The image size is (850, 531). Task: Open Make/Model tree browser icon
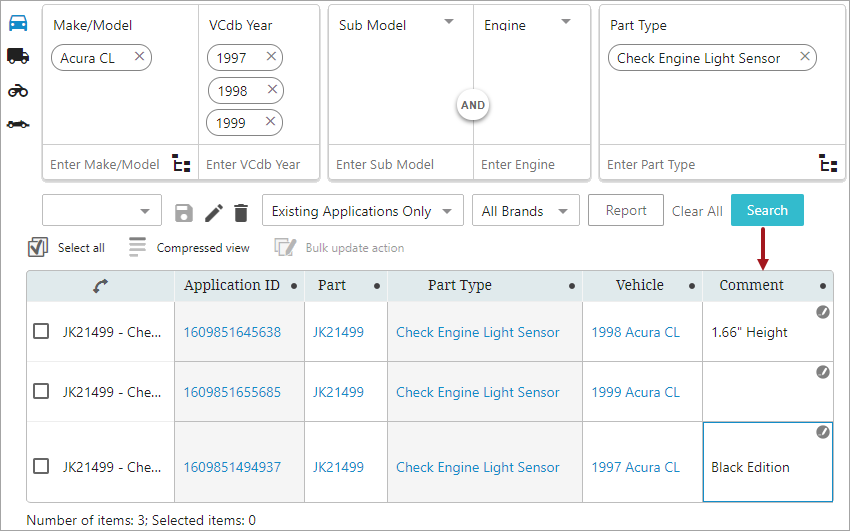tap(182, 163)
